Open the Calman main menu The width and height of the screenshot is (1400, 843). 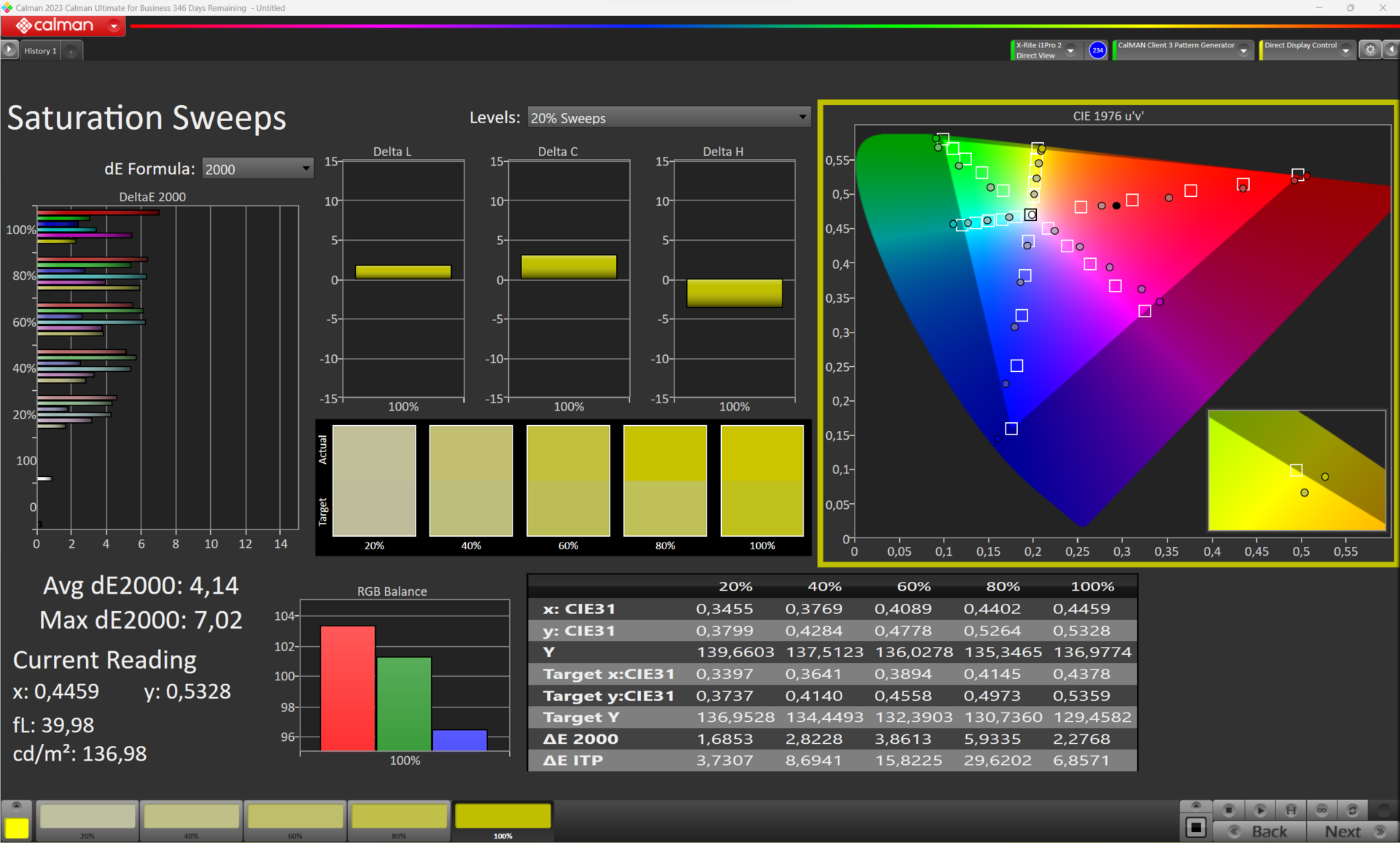(114, 26)
